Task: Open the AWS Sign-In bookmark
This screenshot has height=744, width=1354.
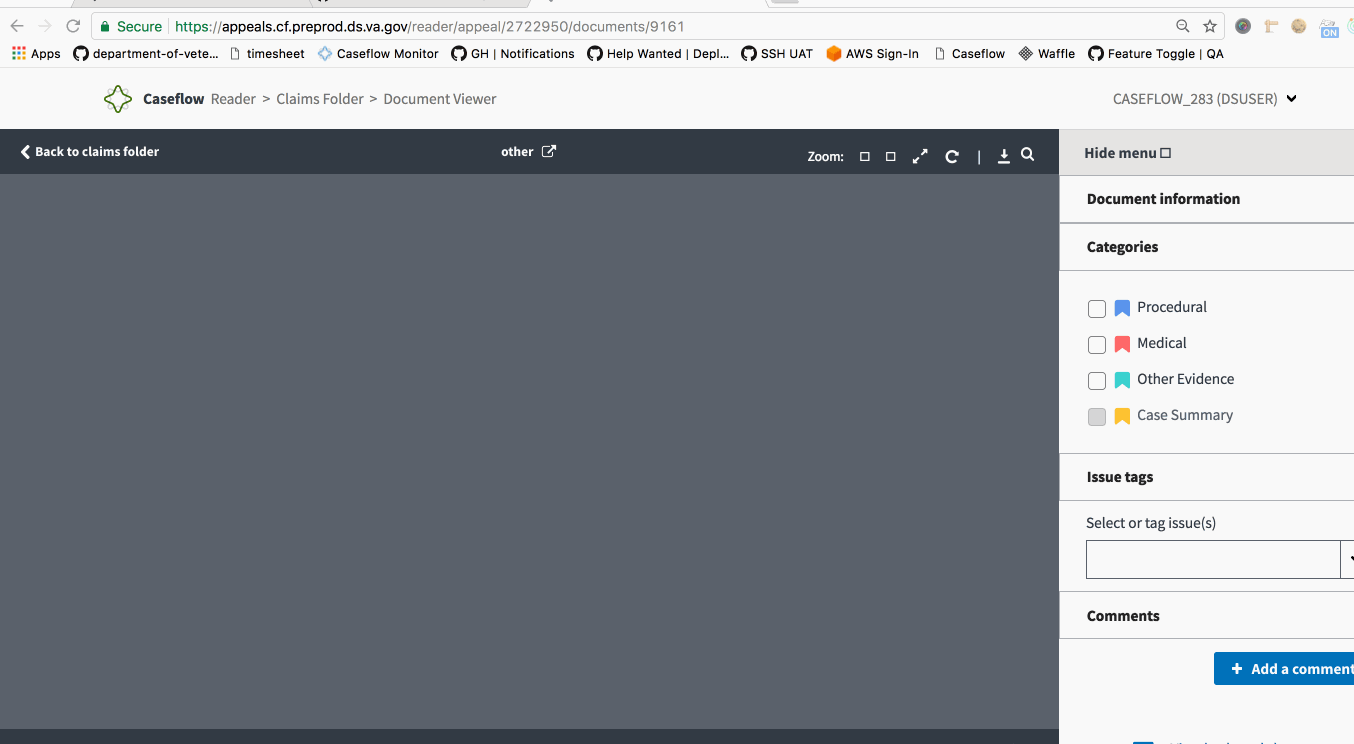Action: (x=873, y=54)
